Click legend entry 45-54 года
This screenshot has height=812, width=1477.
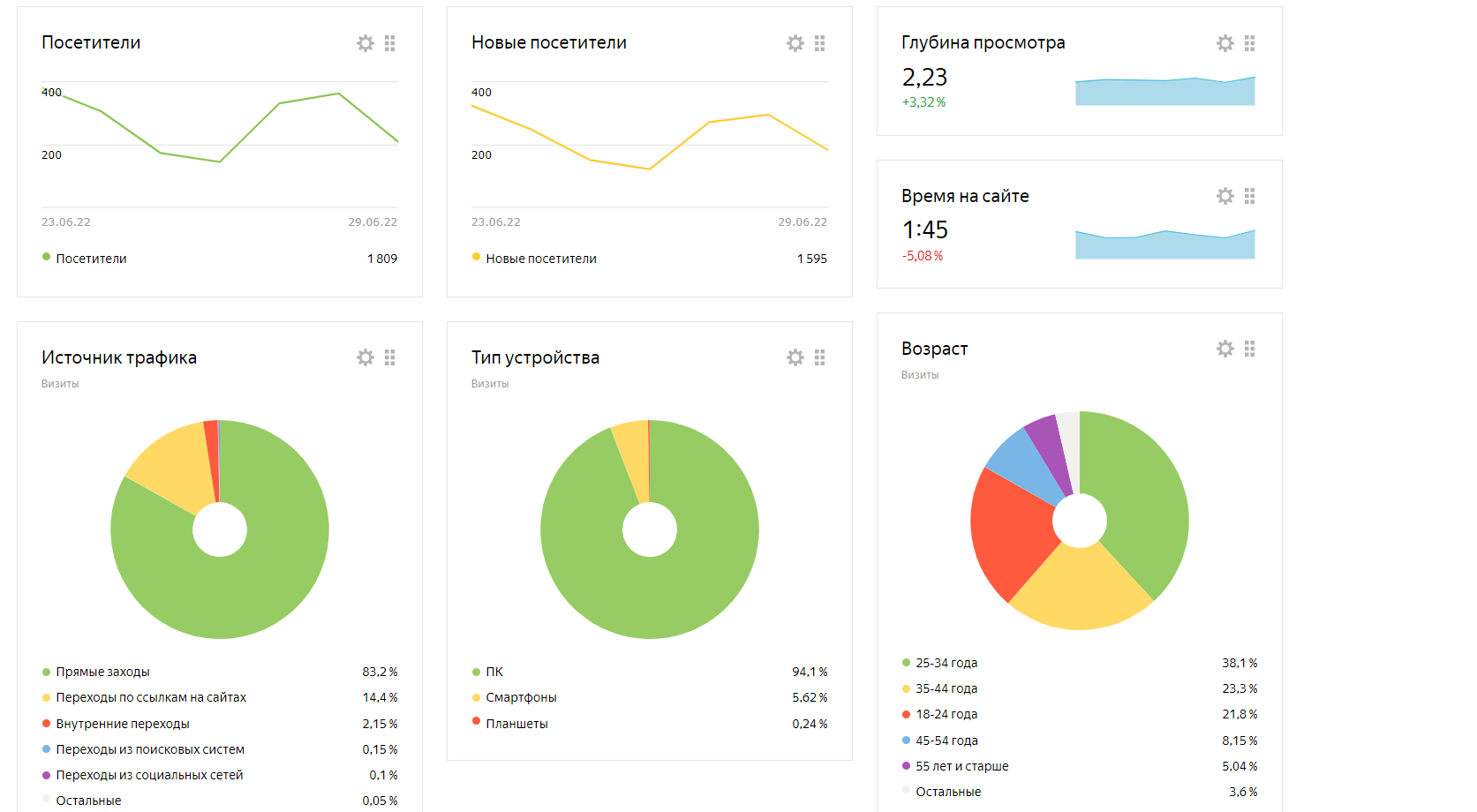pyautogui.click(x=939, y=741)
